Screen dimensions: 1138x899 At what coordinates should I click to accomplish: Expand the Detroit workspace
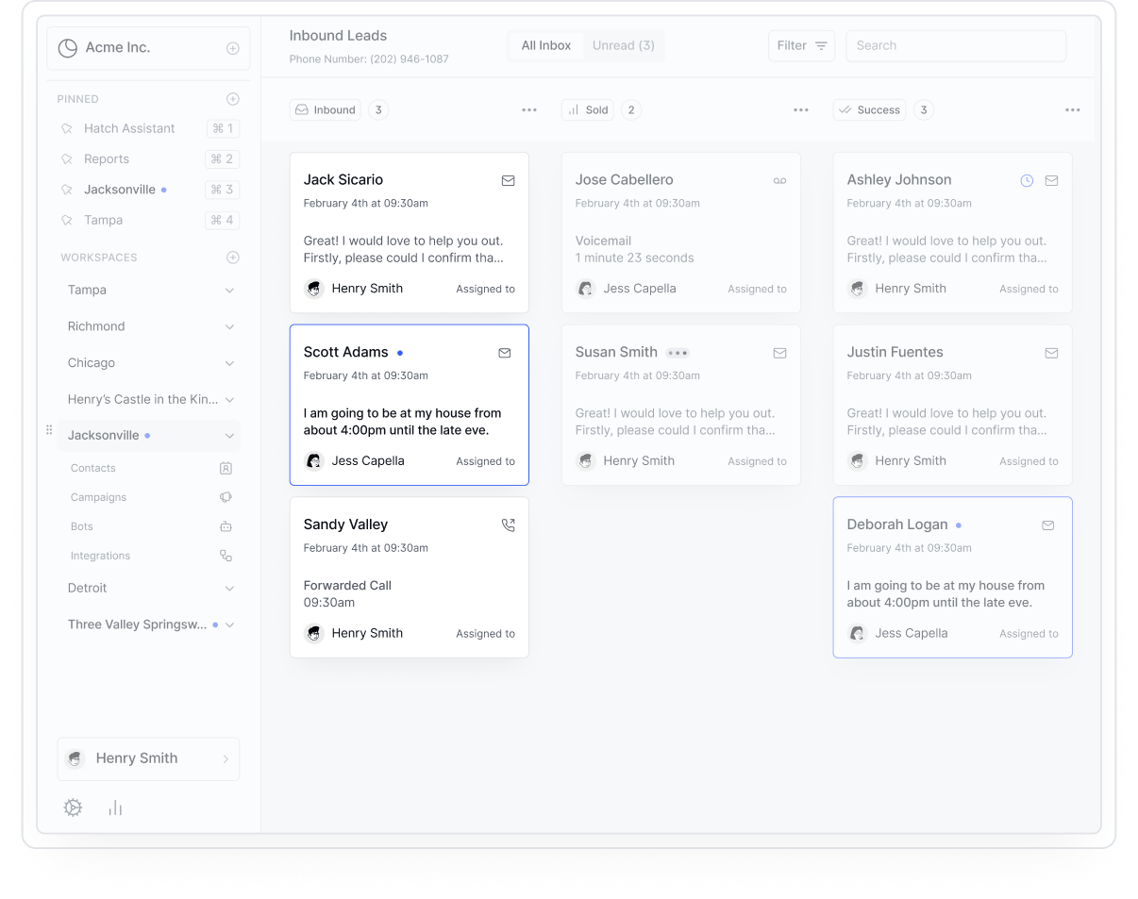point(231,588)
